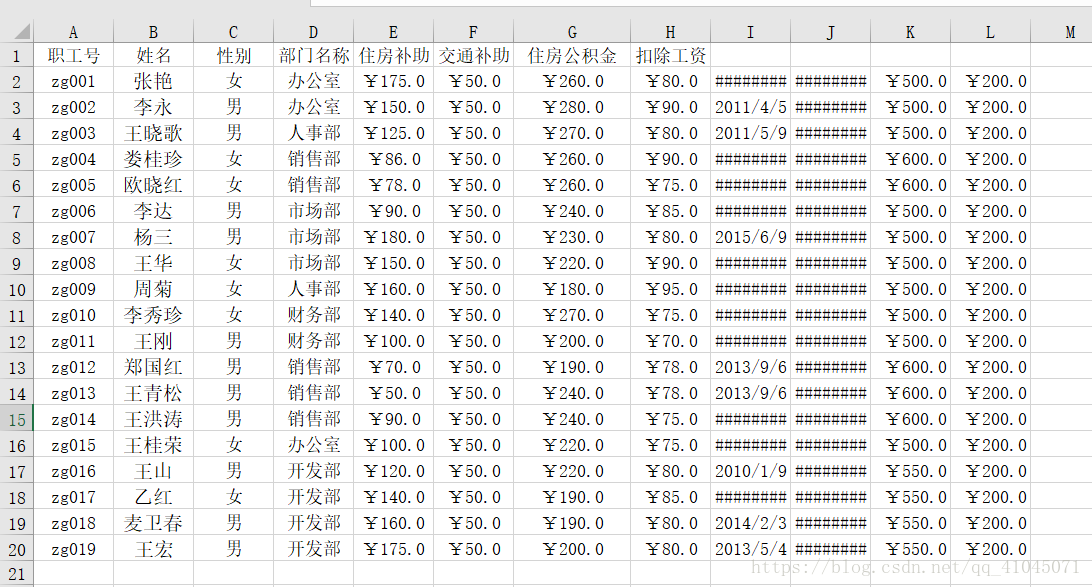Select row 21 header
Image resolution: width=1092 pixels, height=587 pixels.
coord(17,574)
